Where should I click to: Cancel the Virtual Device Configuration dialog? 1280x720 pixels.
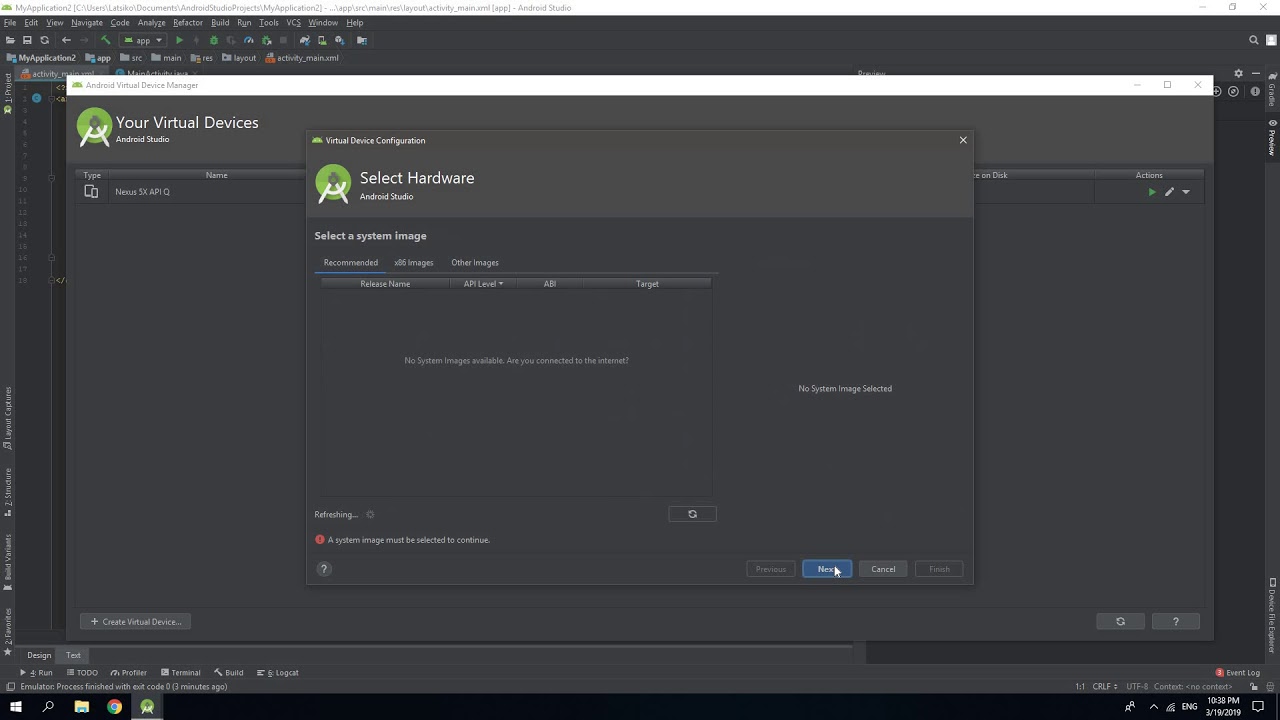[x=883, y=569]
